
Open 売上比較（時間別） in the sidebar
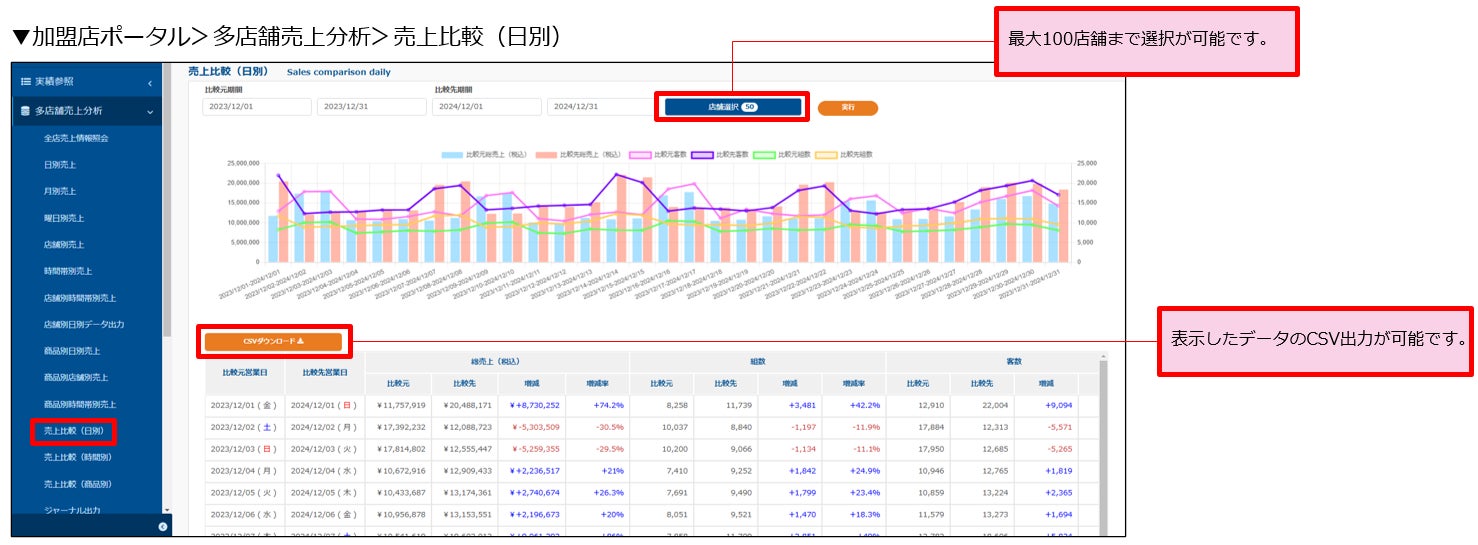(x=77, y=457)
